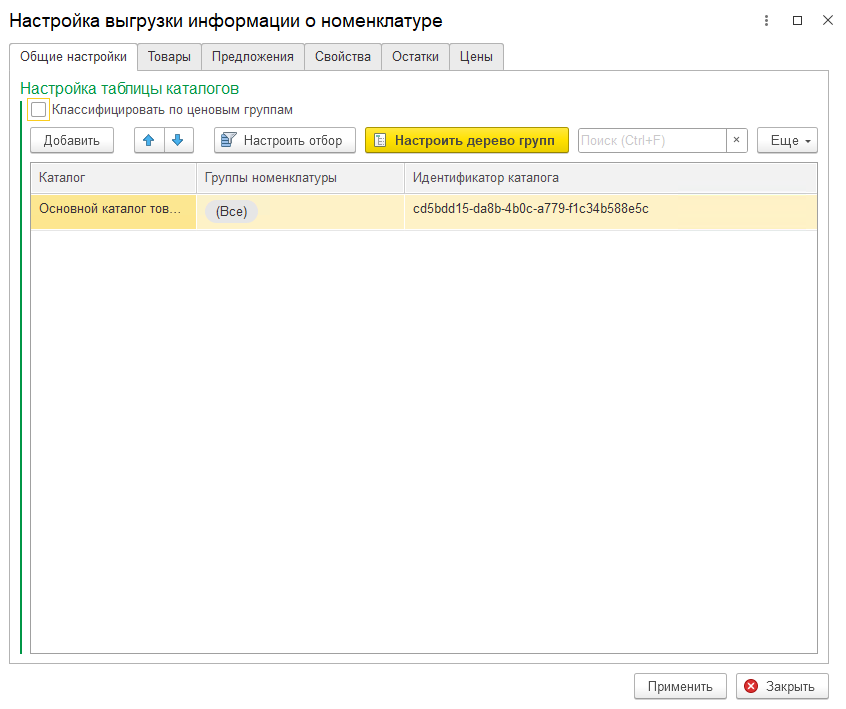Go to the Свойства tab

pos(343,57)
